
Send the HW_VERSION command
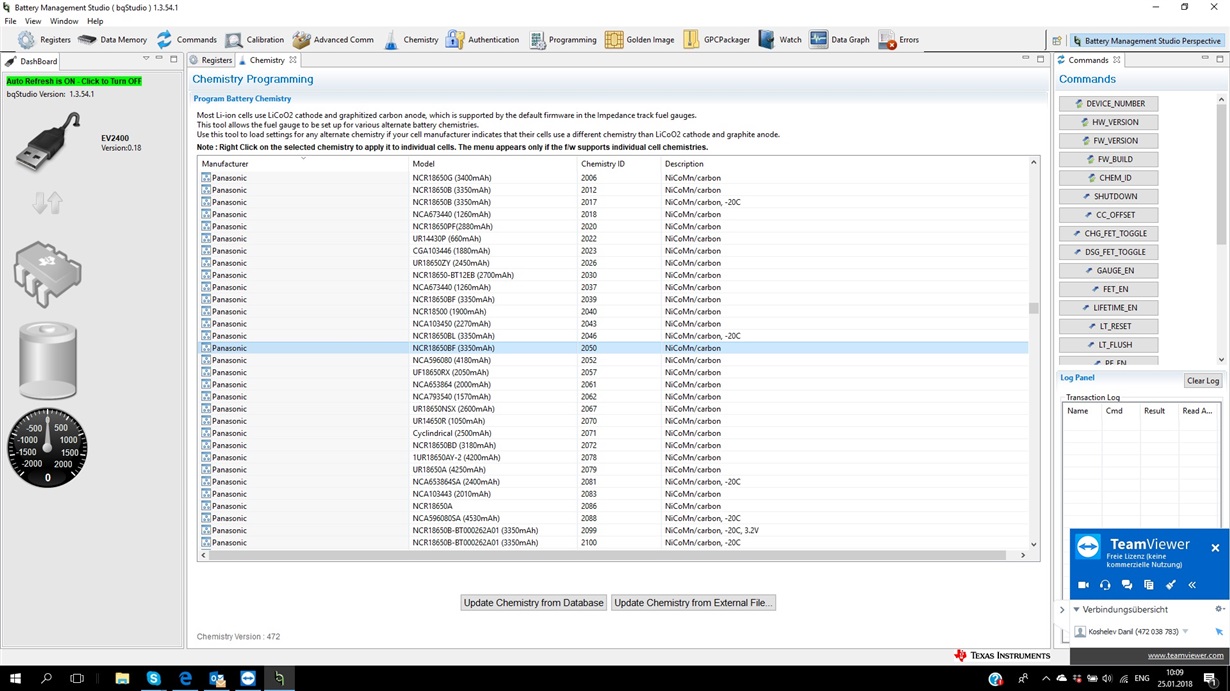pyautogui.click(x=1108, y=122)
